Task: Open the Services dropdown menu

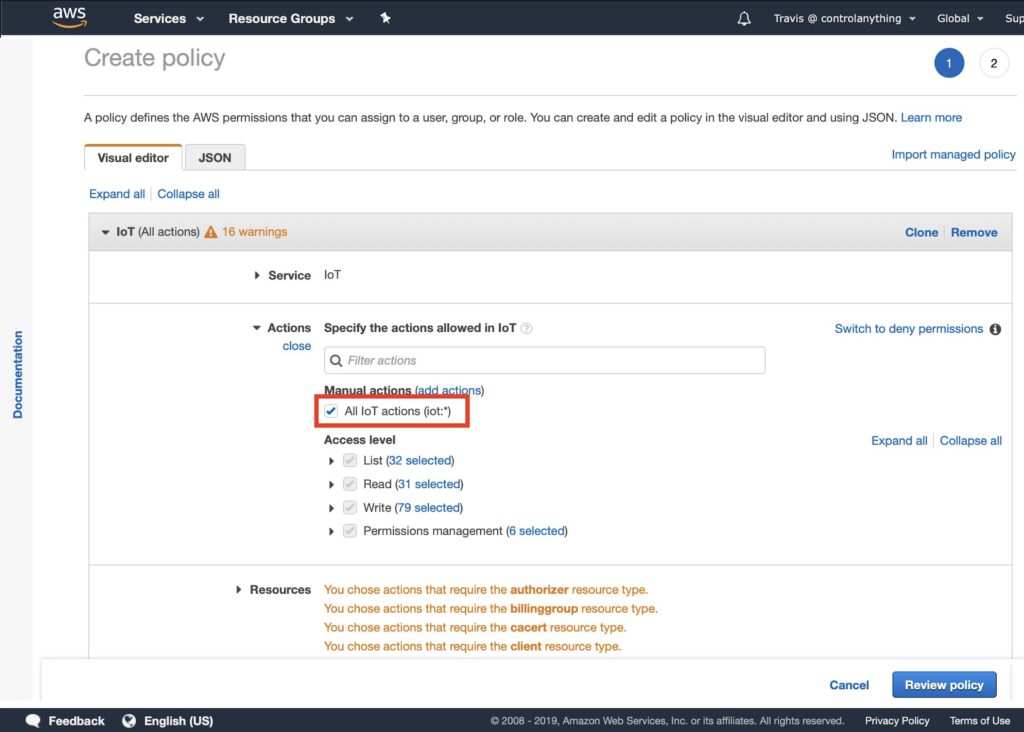Action: click(x=168, y=18)
